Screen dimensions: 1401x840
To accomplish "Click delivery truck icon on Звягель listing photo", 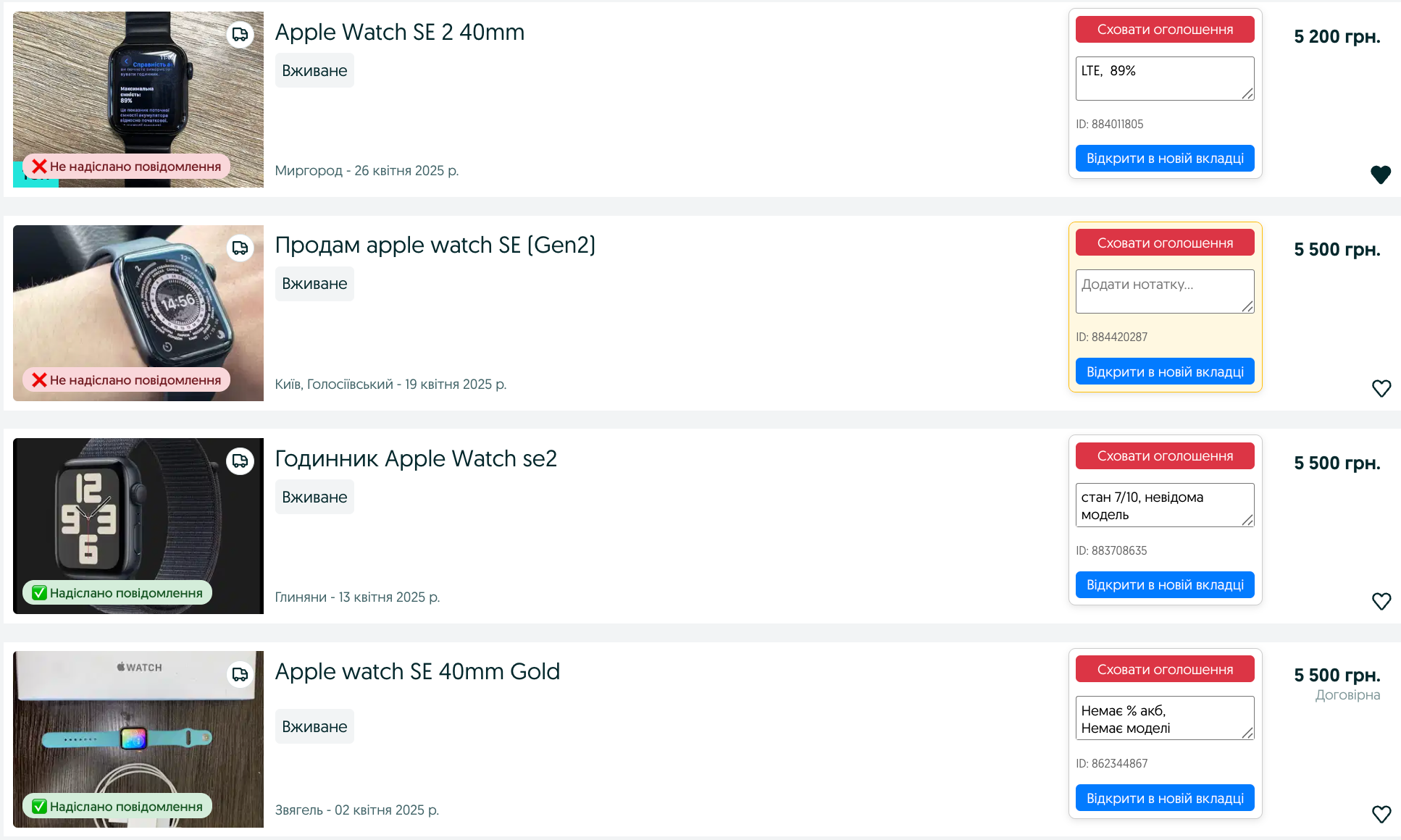I will coord(240,675).
